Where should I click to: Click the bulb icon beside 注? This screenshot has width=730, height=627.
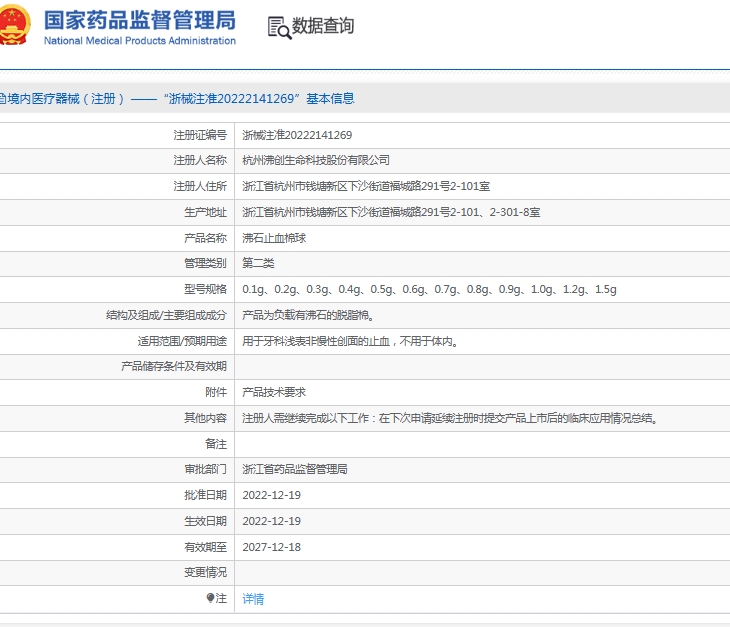point(210,598)
